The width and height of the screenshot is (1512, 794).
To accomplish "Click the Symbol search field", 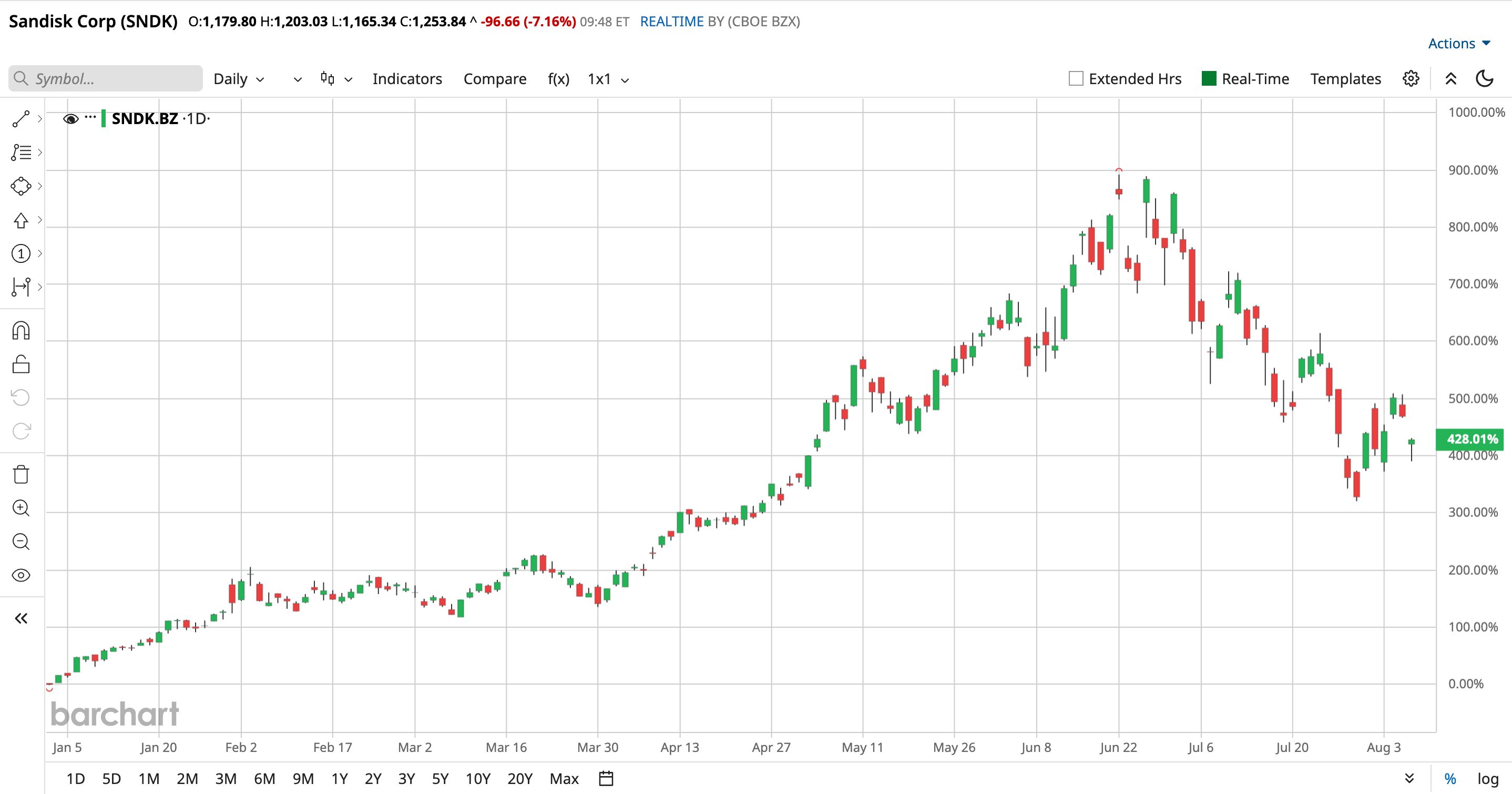I will pyautogui.click(x=106, y=79).
